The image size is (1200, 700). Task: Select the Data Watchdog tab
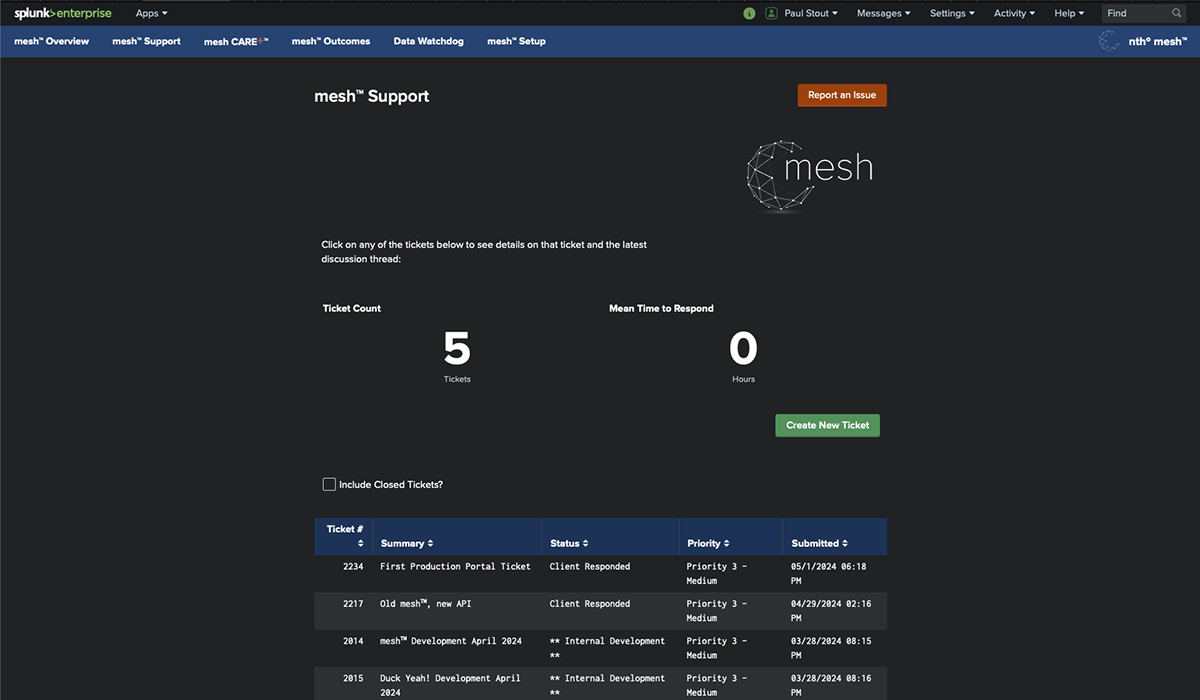click(429, 41)
